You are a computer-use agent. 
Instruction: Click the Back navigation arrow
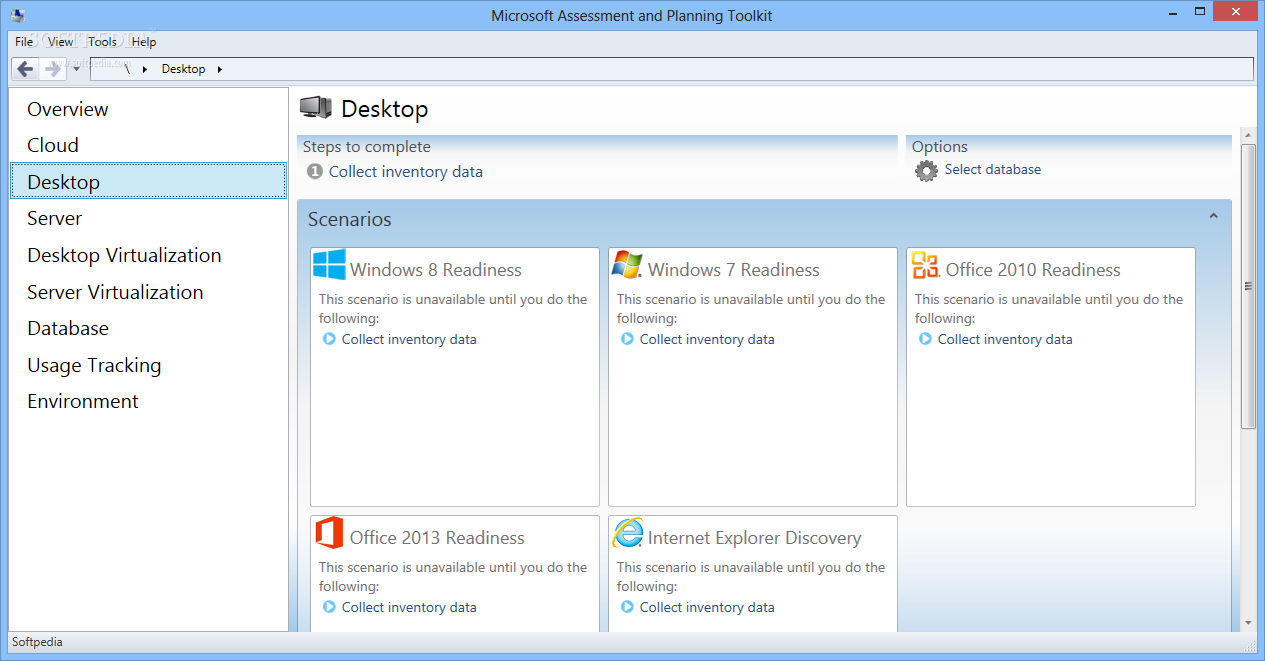click(25, 69)
